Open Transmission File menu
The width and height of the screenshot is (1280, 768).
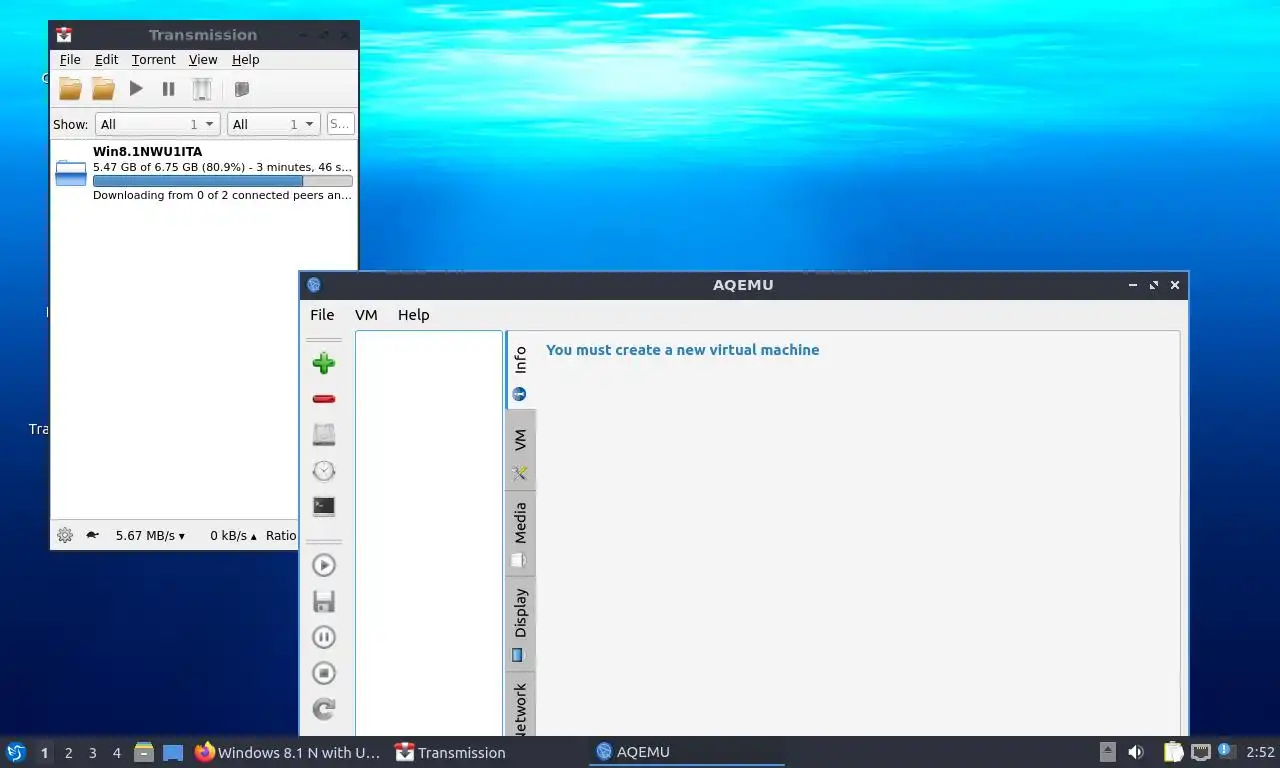(x=70, y=60)
